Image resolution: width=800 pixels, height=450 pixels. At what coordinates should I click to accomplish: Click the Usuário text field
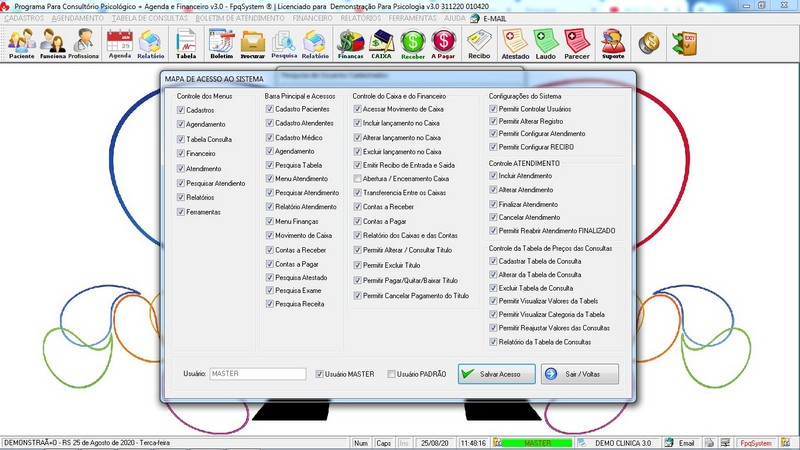(x=257, y=374)
